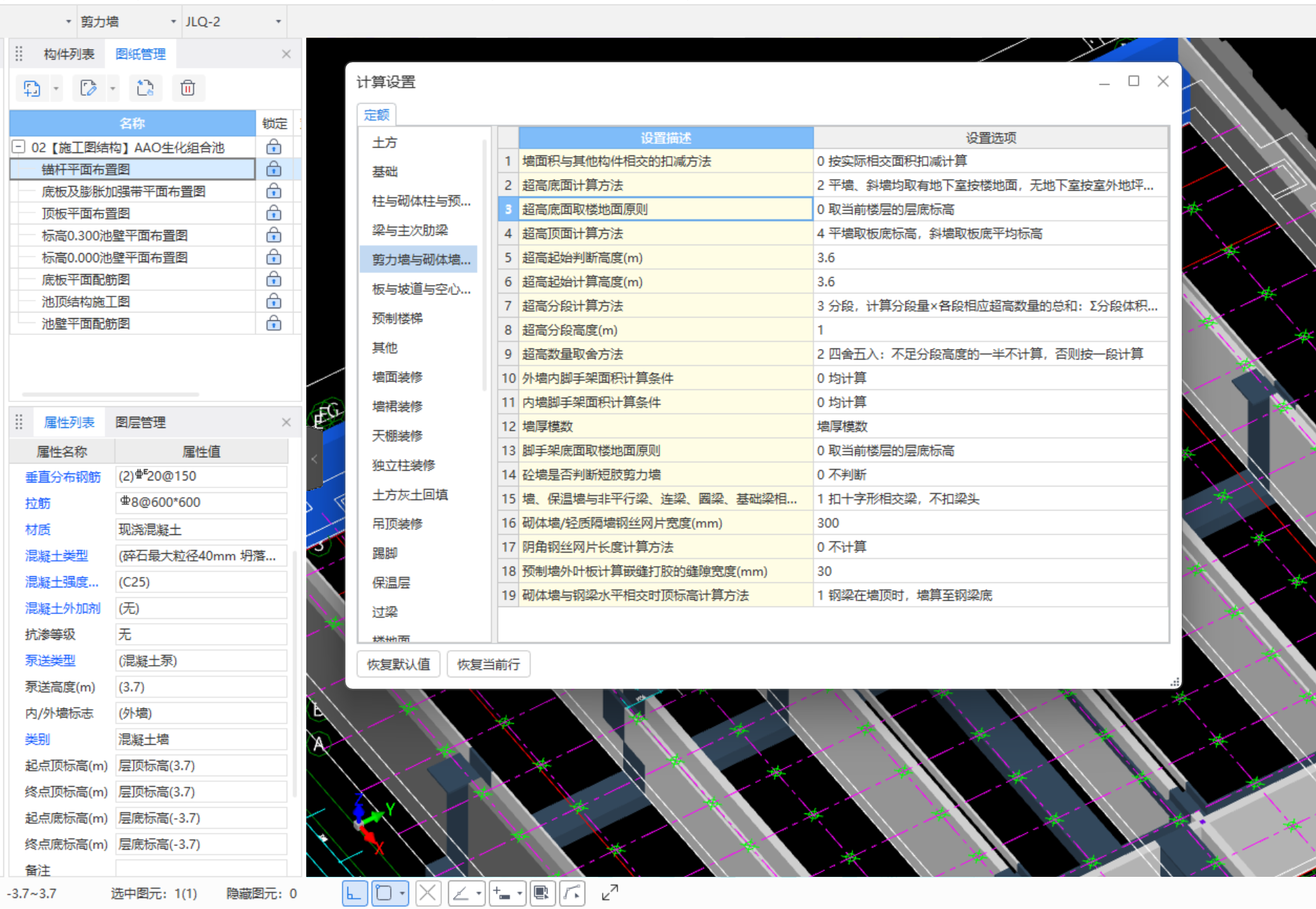Toggle lock for 底板平面配筋图

click(274, 279)
